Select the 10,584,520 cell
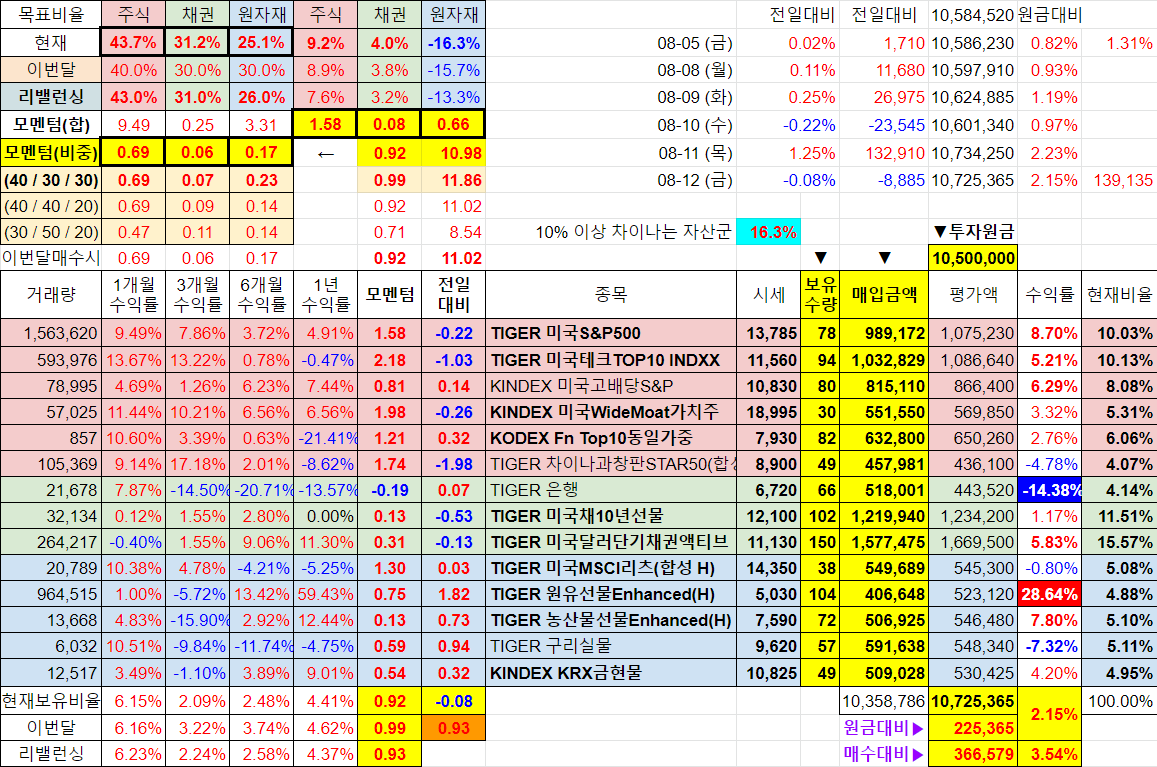The height and width of the screenshot is (767, 1157). (x=973, y=15)
